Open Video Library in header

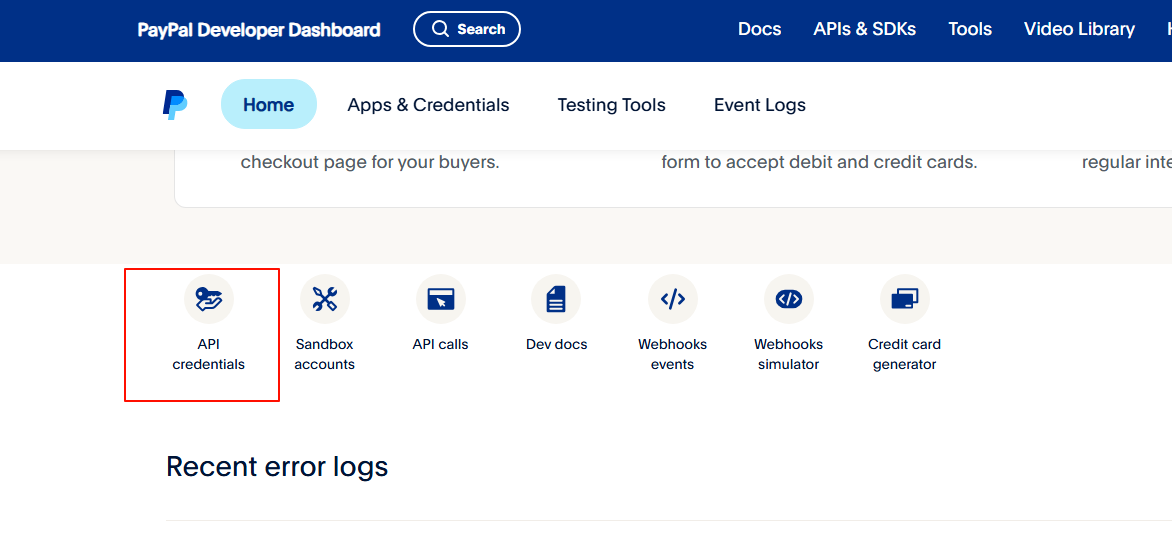1079,29
